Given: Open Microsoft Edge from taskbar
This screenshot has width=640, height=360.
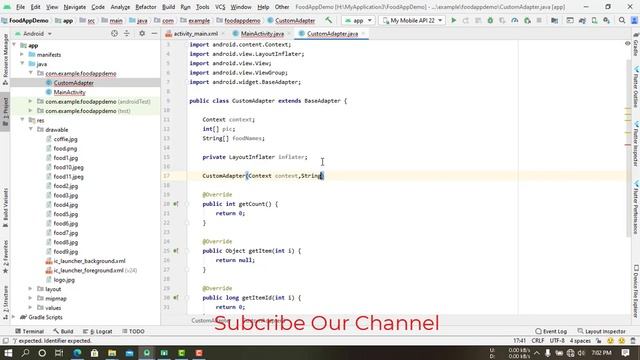Looking at the screenshot, I should coord(77,353).
